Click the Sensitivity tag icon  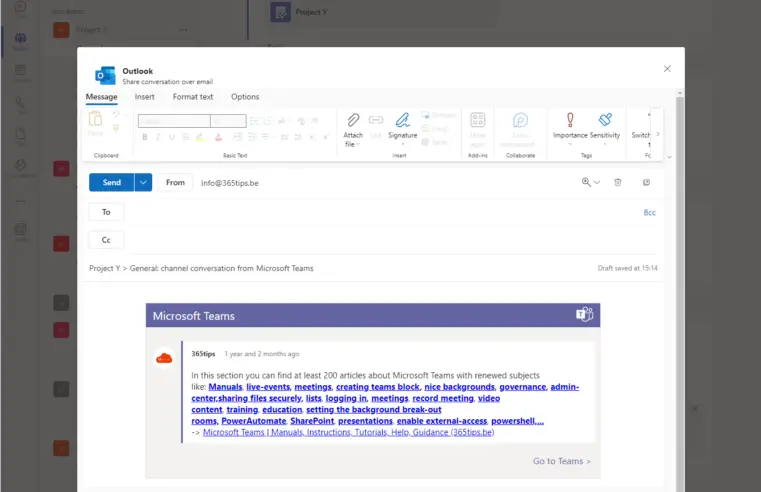point(605,119)
